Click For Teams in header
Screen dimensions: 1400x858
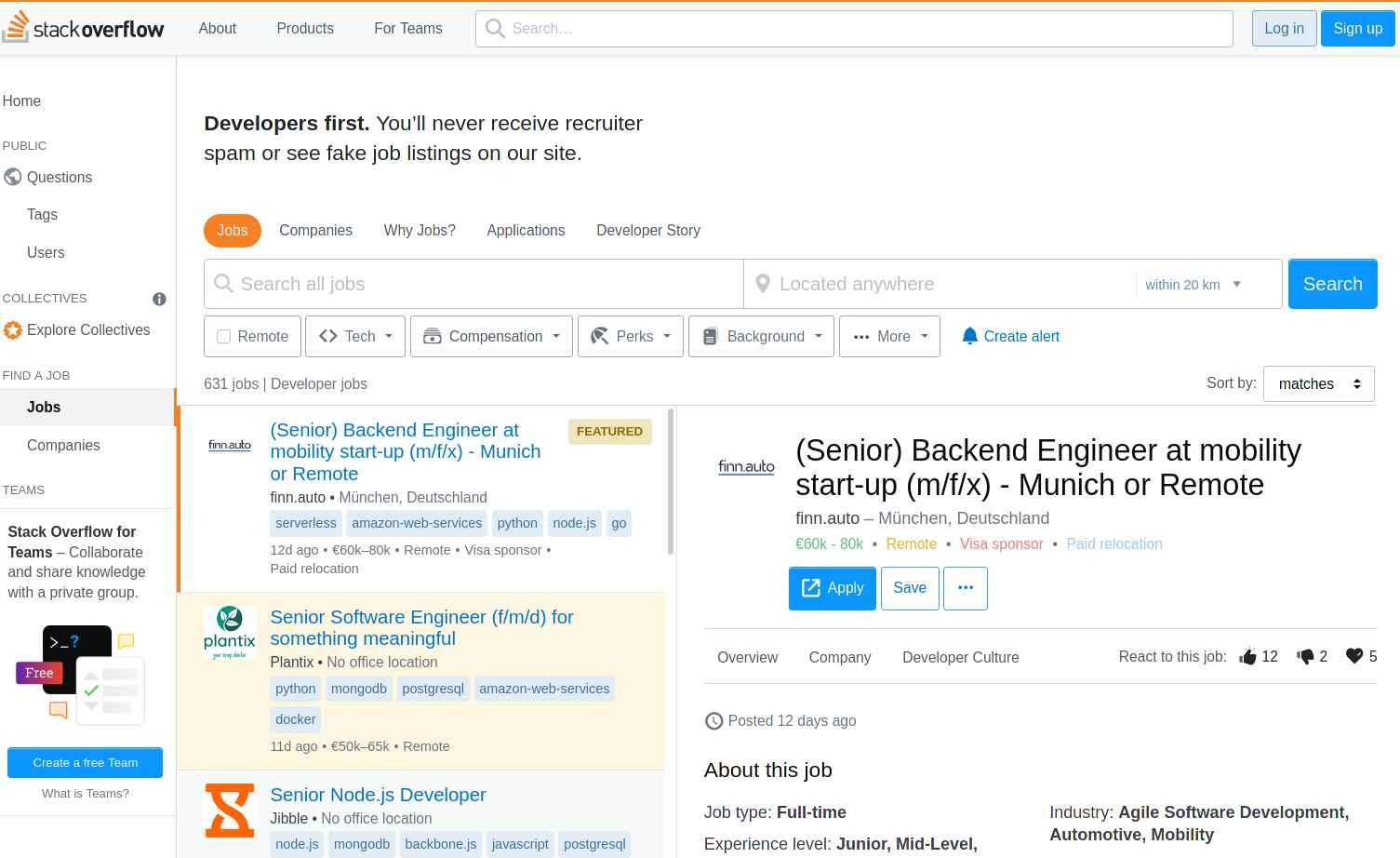408,29
